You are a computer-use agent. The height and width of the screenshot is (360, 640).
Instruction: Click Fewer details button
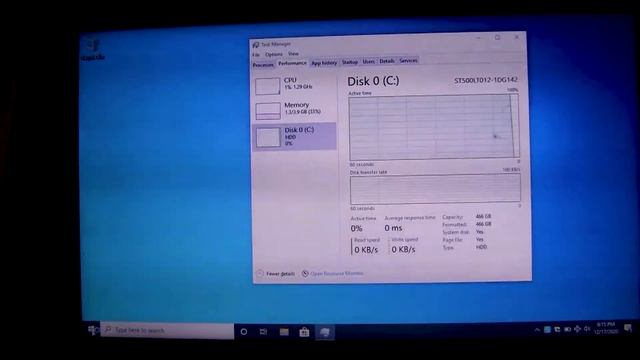pos(276,274)
